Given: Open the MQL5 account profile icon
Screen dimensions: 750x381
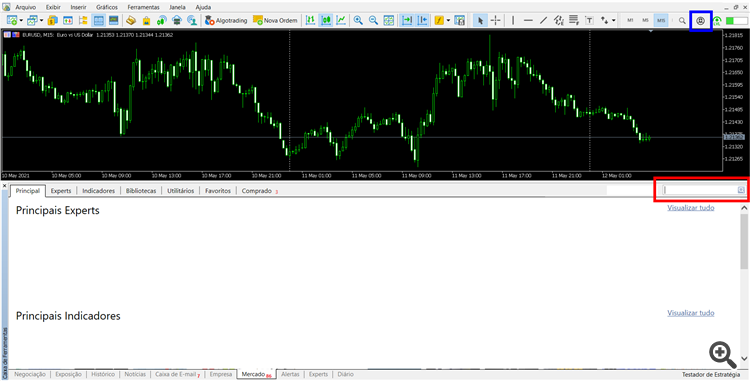Looking at the screenshot, I should pos(700,21).
